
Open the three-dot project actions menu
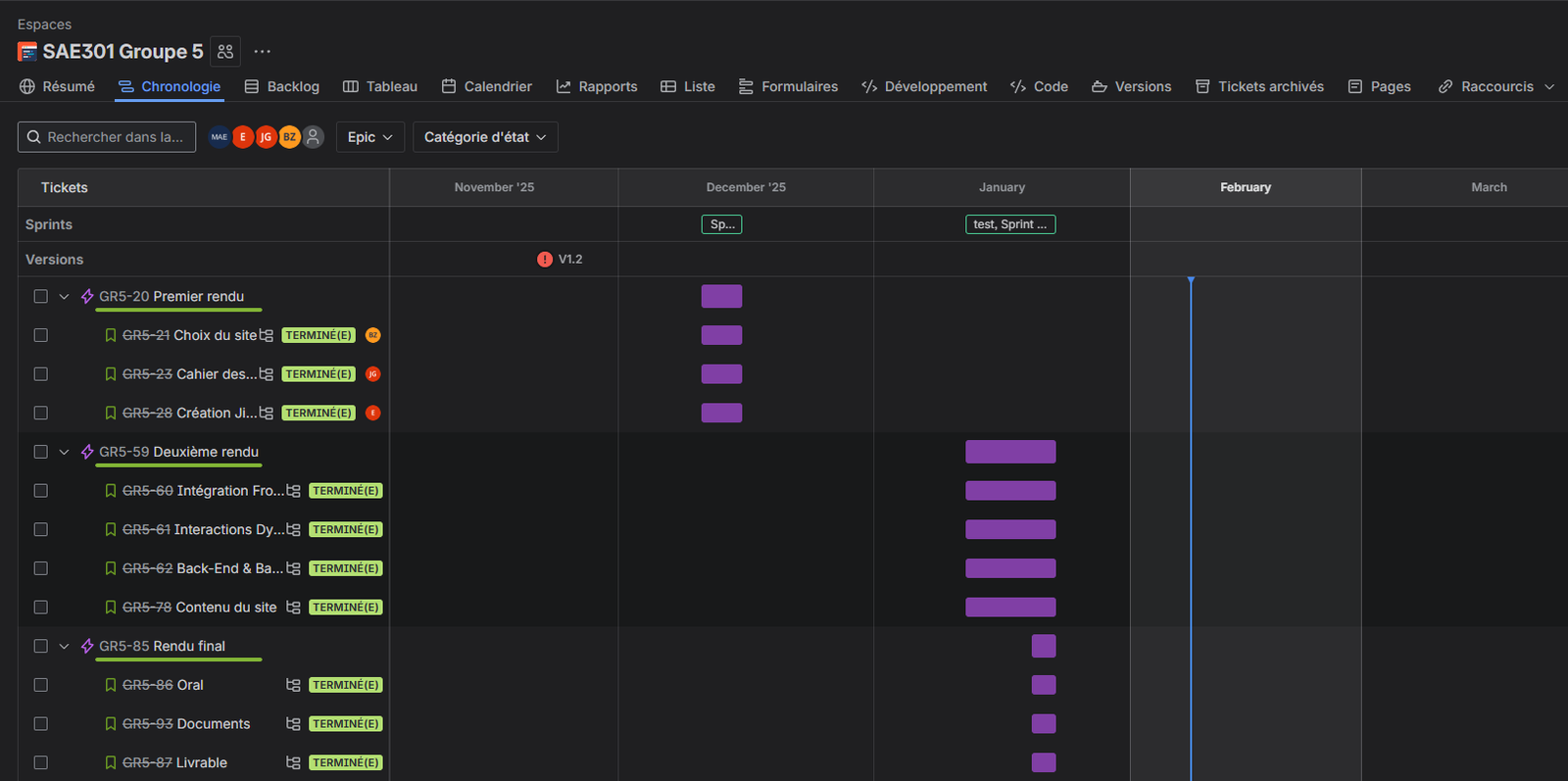tap(262, 51)
